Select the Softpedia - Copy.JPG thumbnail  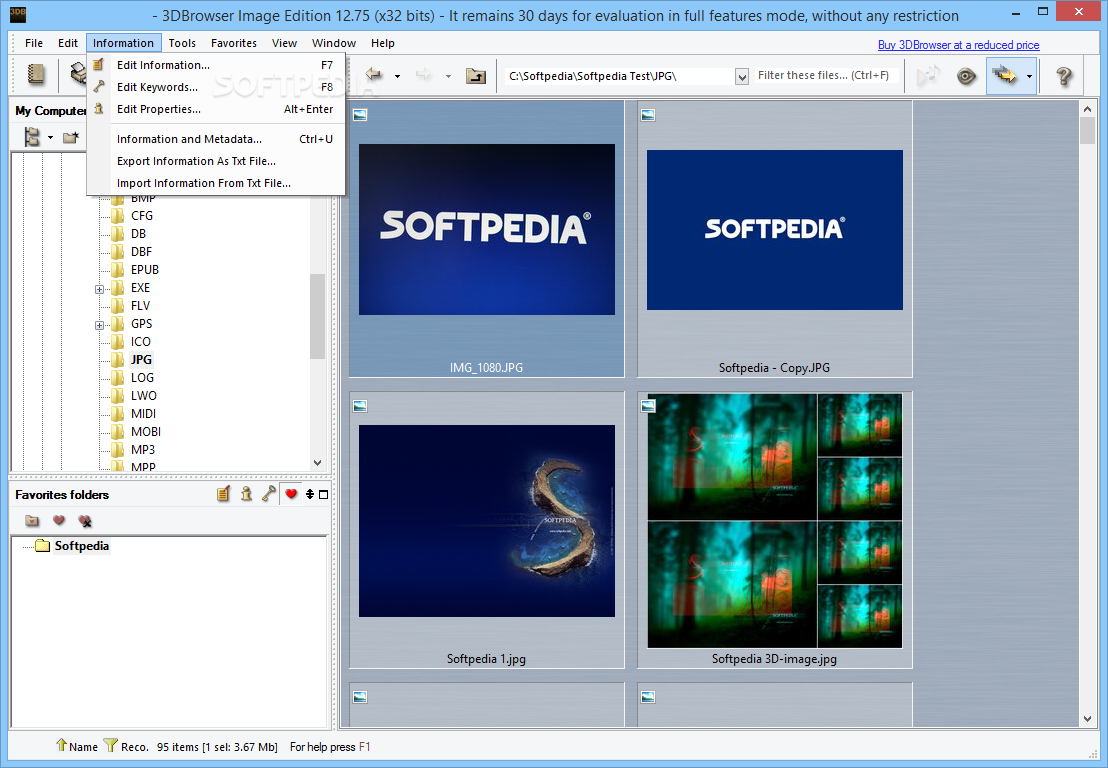click(774, 239)
